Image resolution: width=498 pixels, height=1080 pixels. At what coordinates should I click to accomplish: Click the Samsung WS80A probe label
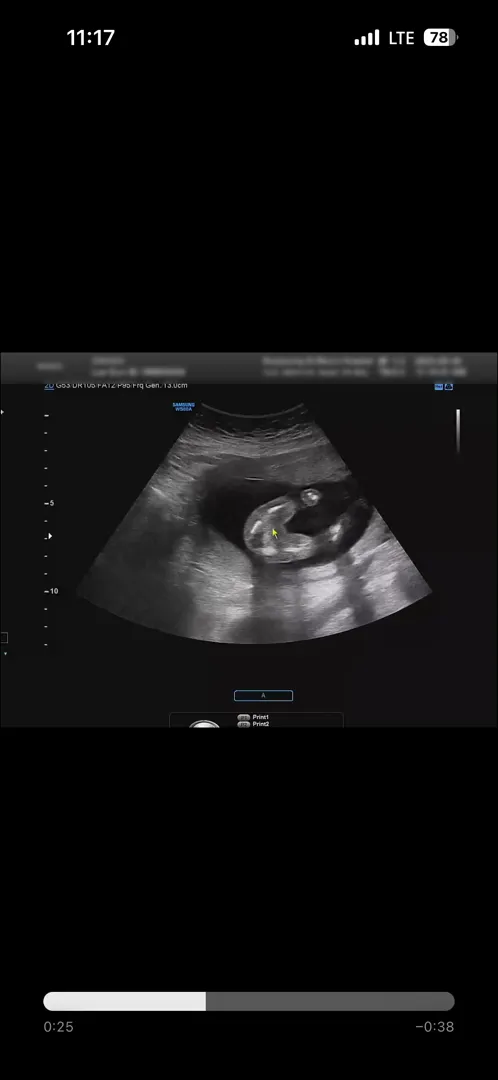[x=183, y=407]
